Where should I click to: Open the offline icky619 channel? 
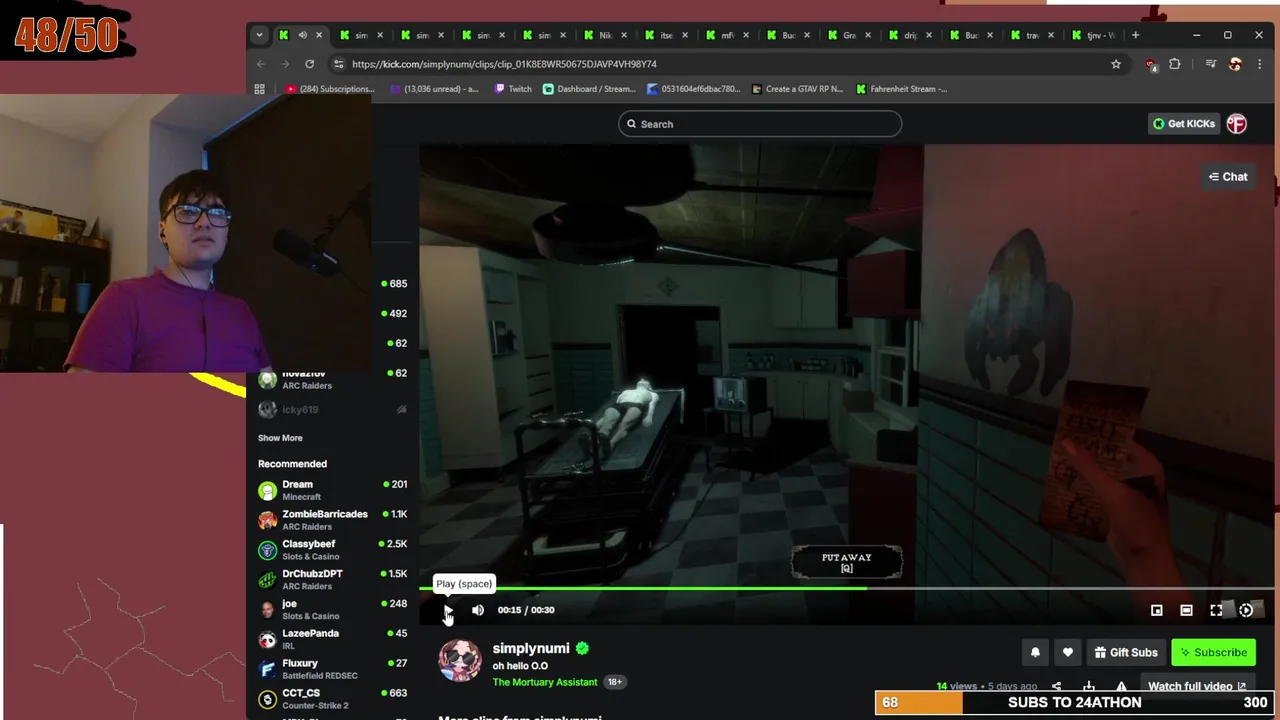(x=333, y=410)
